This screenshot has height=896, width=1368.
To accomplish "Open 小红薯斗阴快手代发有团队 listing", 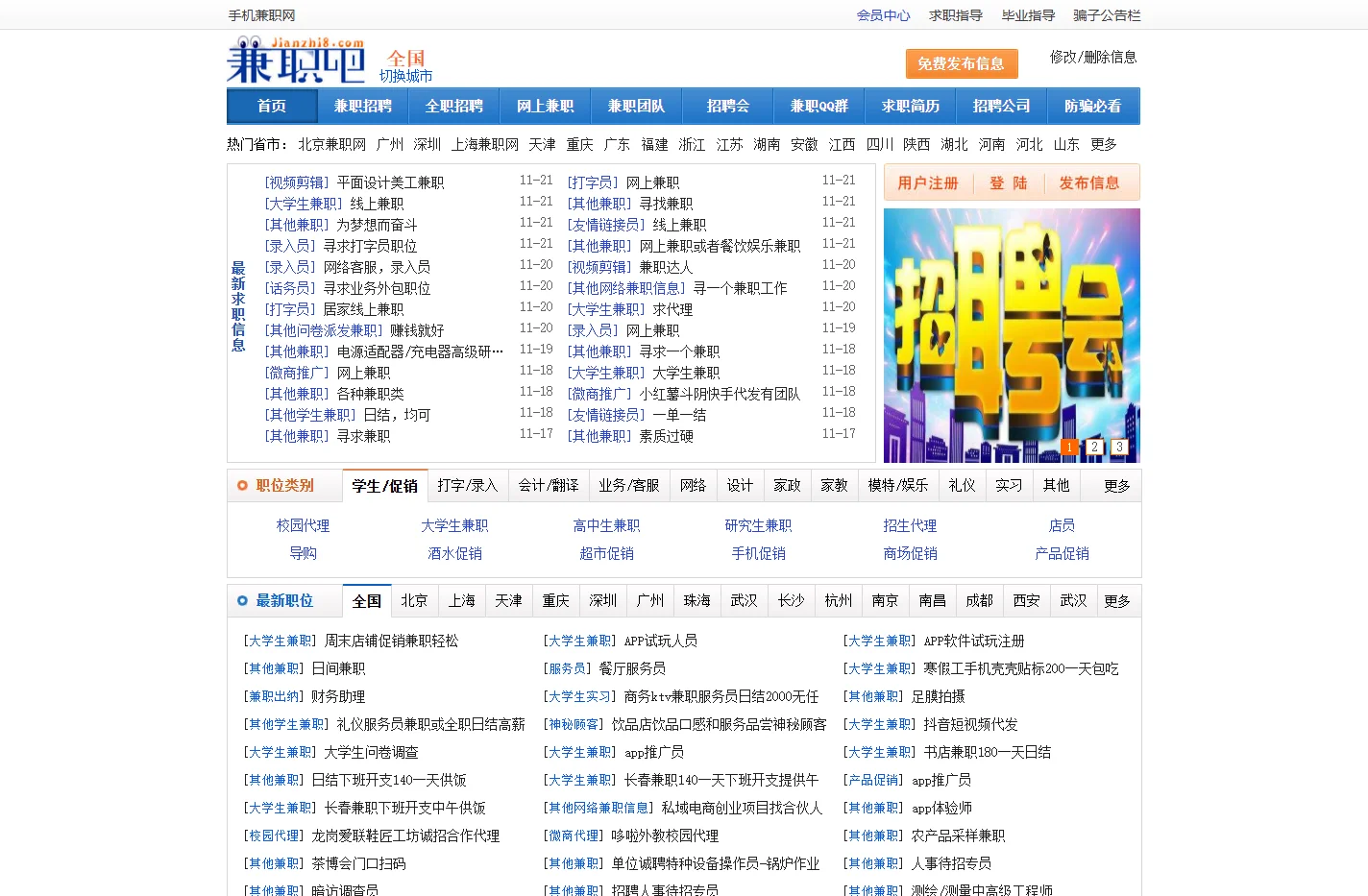I will click(x=720, y=394).
